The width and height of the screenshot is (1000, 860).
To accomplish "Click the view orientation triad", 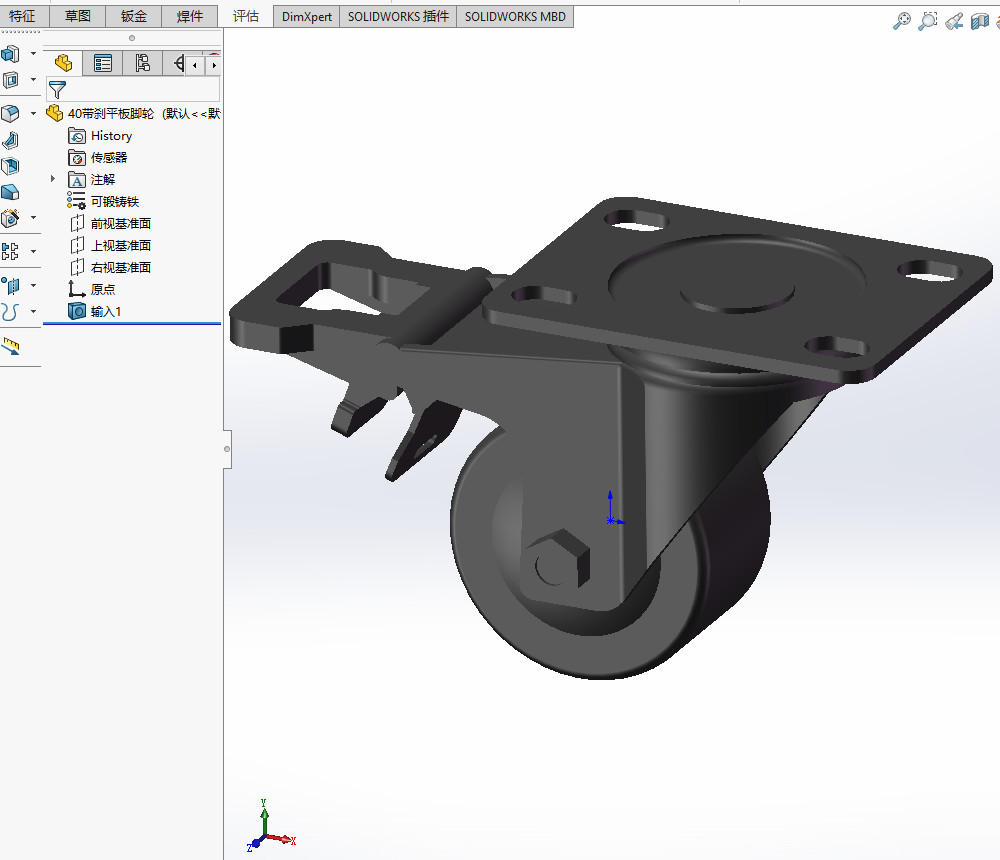I will [x=271, y=826].
